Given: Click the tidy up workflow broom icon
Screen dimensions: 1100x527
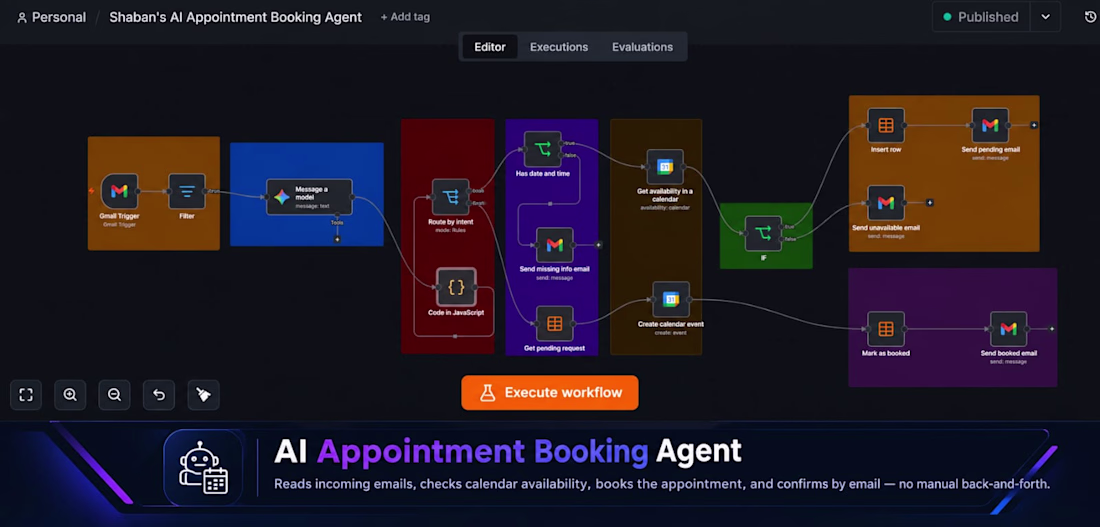Looking at the screenshot, I should pyautogui.click(x=203, y=395).
